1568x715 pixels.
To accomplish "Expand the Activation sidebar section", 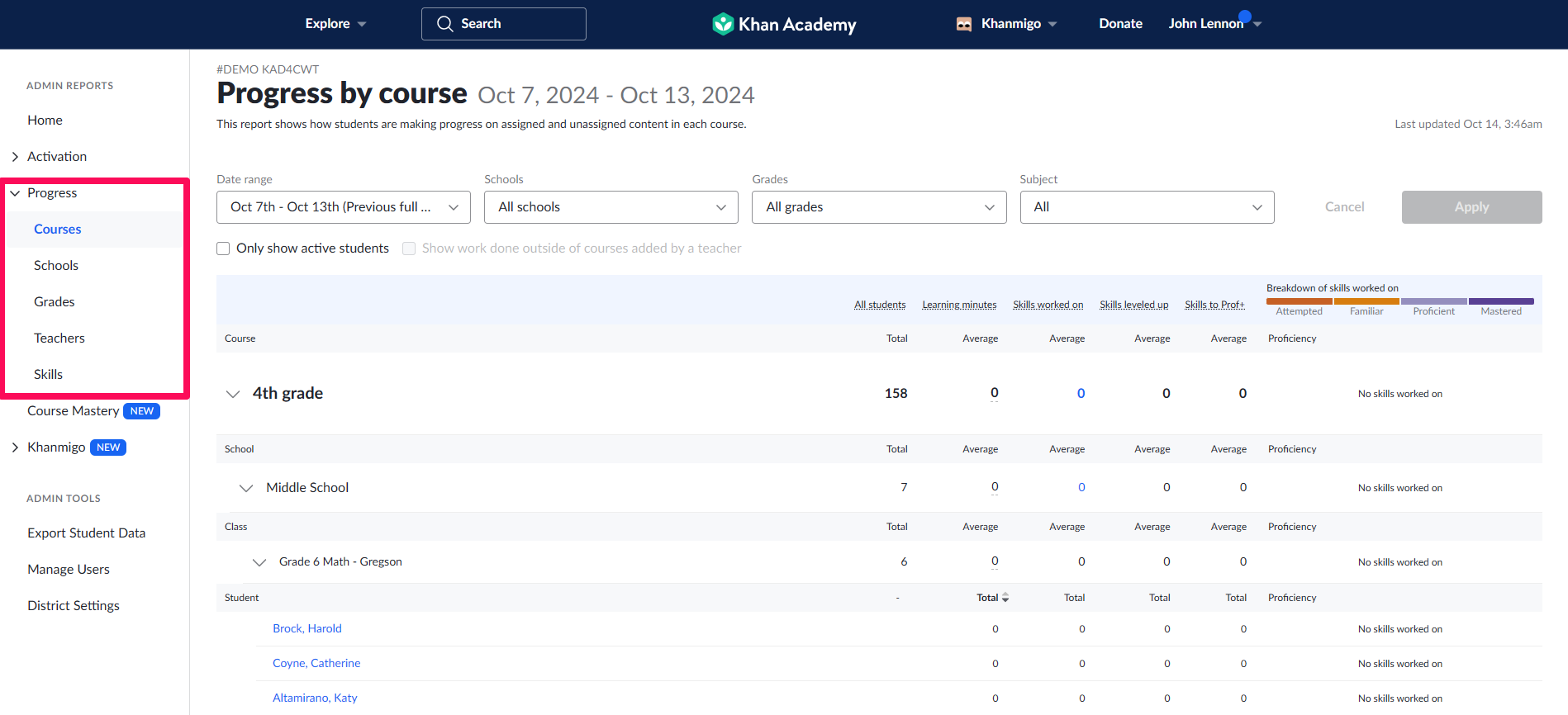I will [15, 157].
